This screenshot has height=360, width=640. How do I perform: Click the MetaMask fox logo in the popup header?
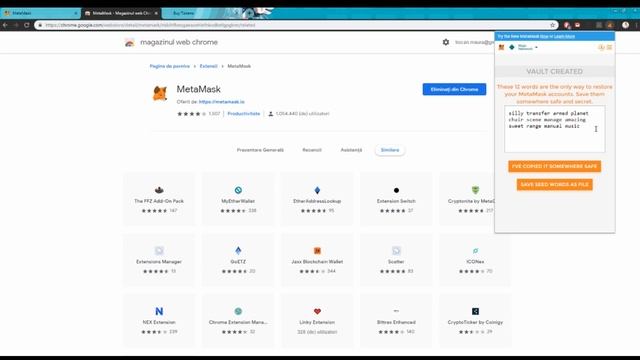coord(502,47)
